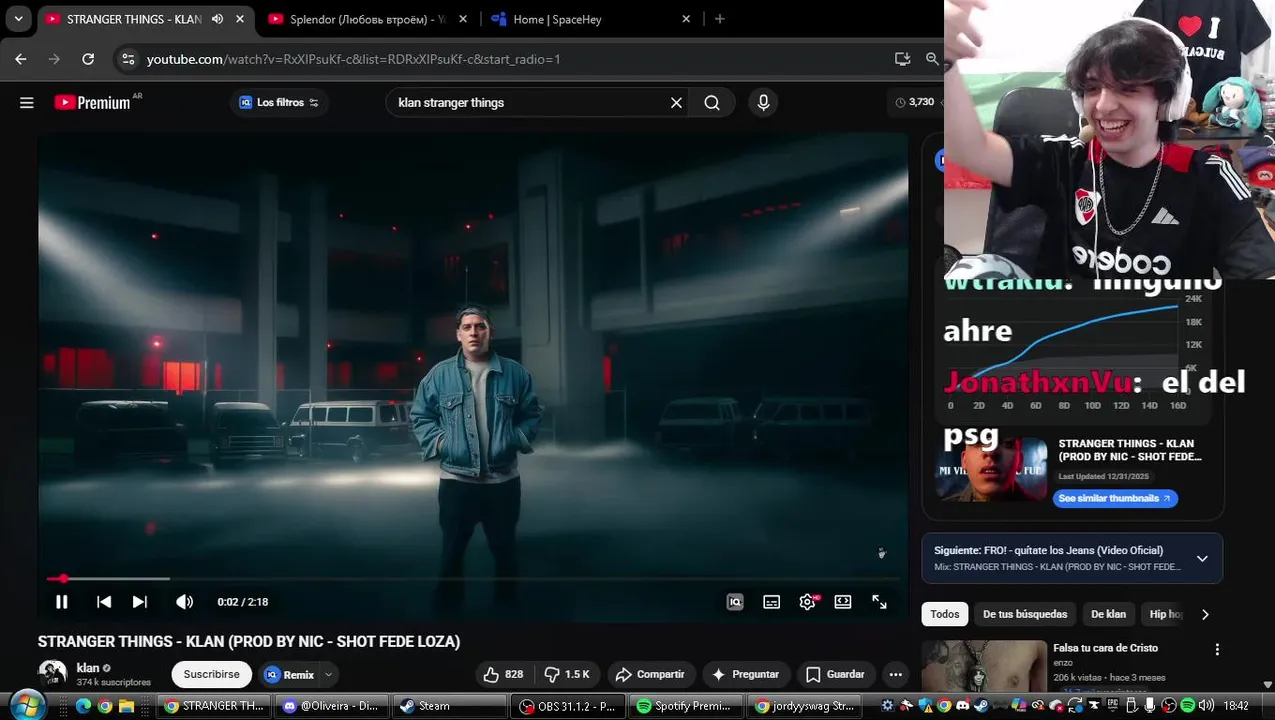1275x720 pixels.
Task: Seek along the video progress bar
Action: 473,578
